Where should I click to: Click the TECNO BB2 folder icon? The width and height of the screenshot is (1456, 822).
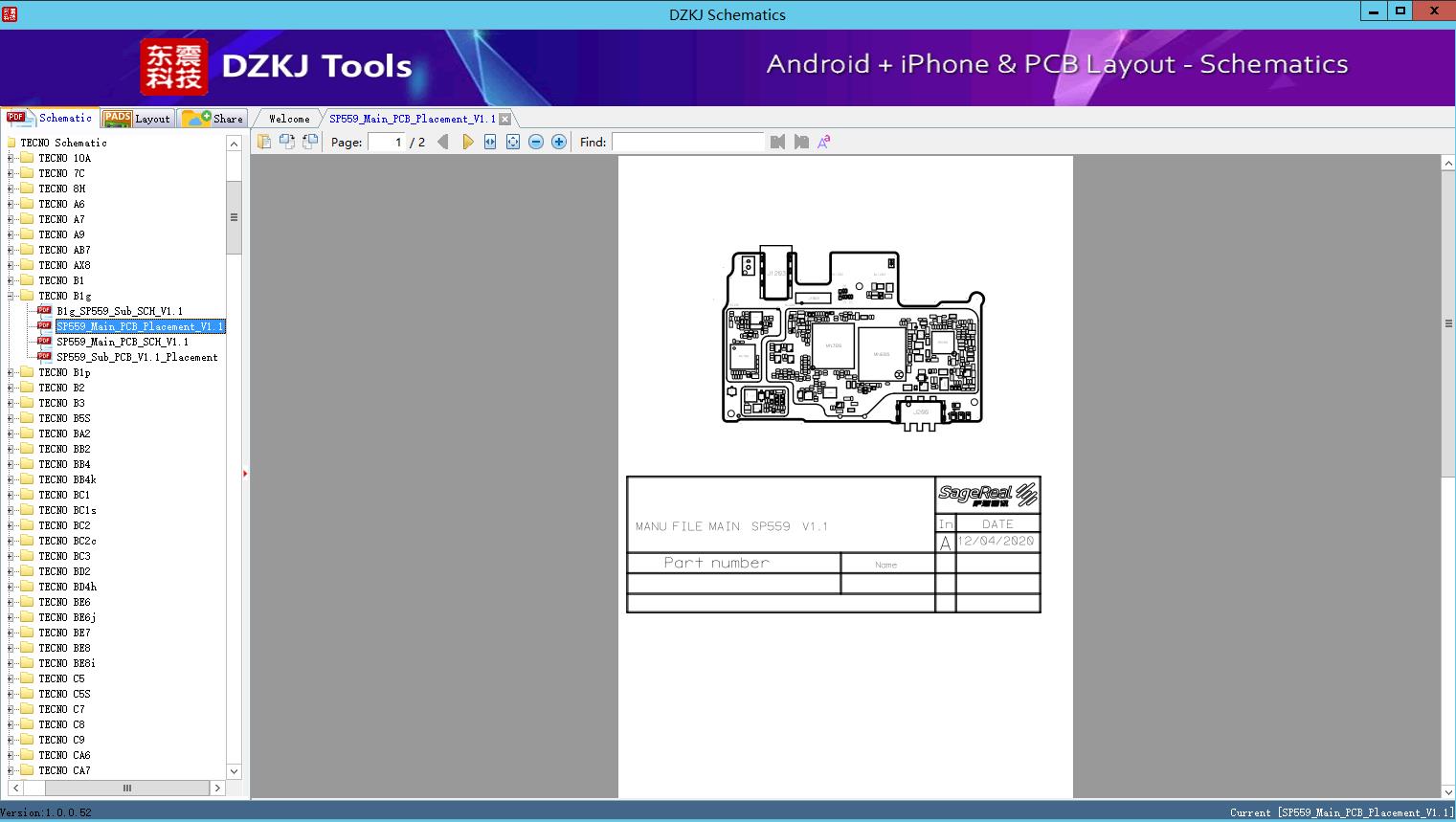(x=27, y=449)
